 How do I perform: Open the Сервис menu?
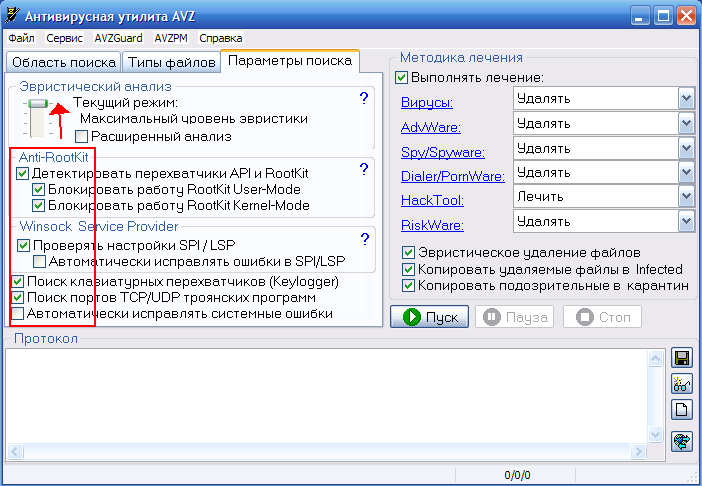pos(64,38)
